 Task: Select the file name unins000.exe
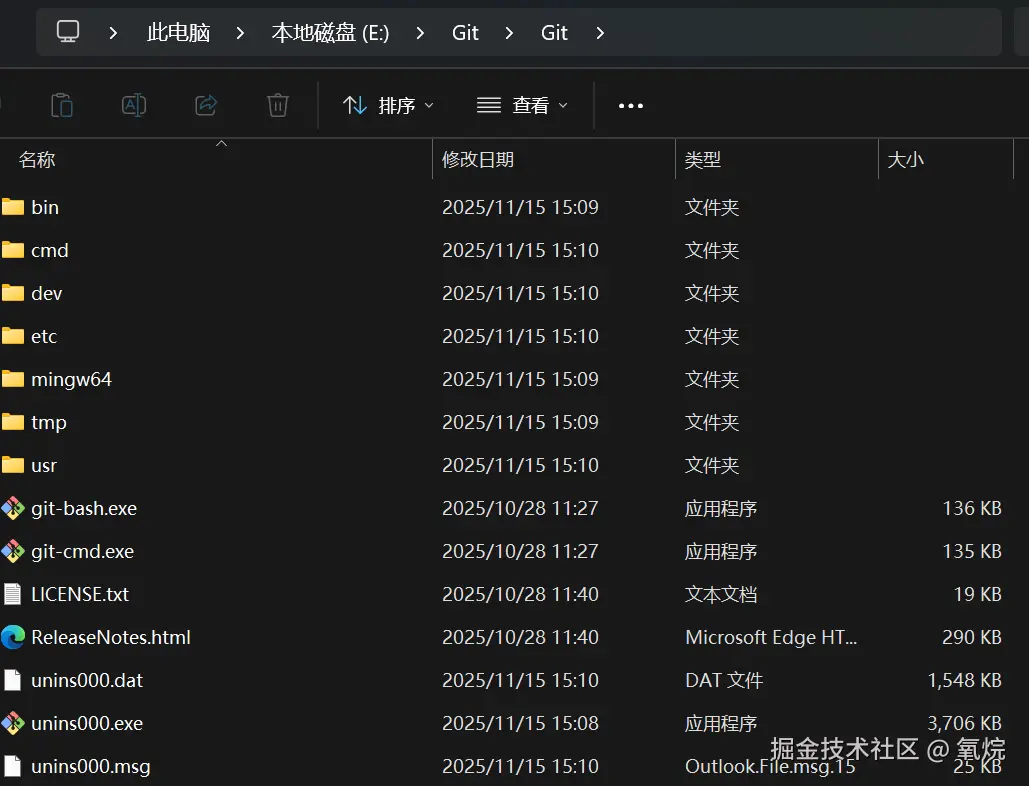(87, 723)
